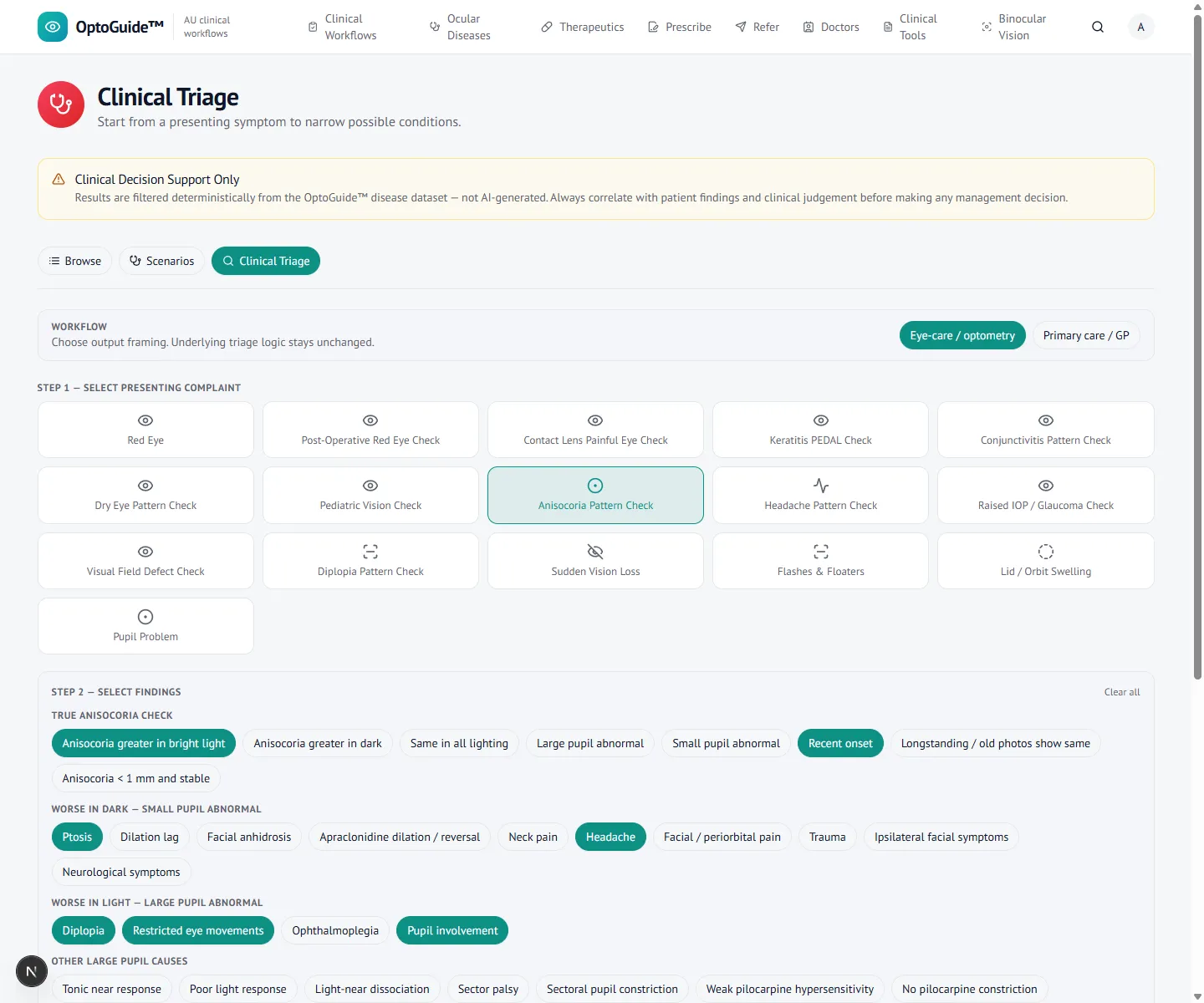Toggle the 'Dilation lag' chip
The height and width of the screenshot is (1003, 1204).
pos(150,837)
